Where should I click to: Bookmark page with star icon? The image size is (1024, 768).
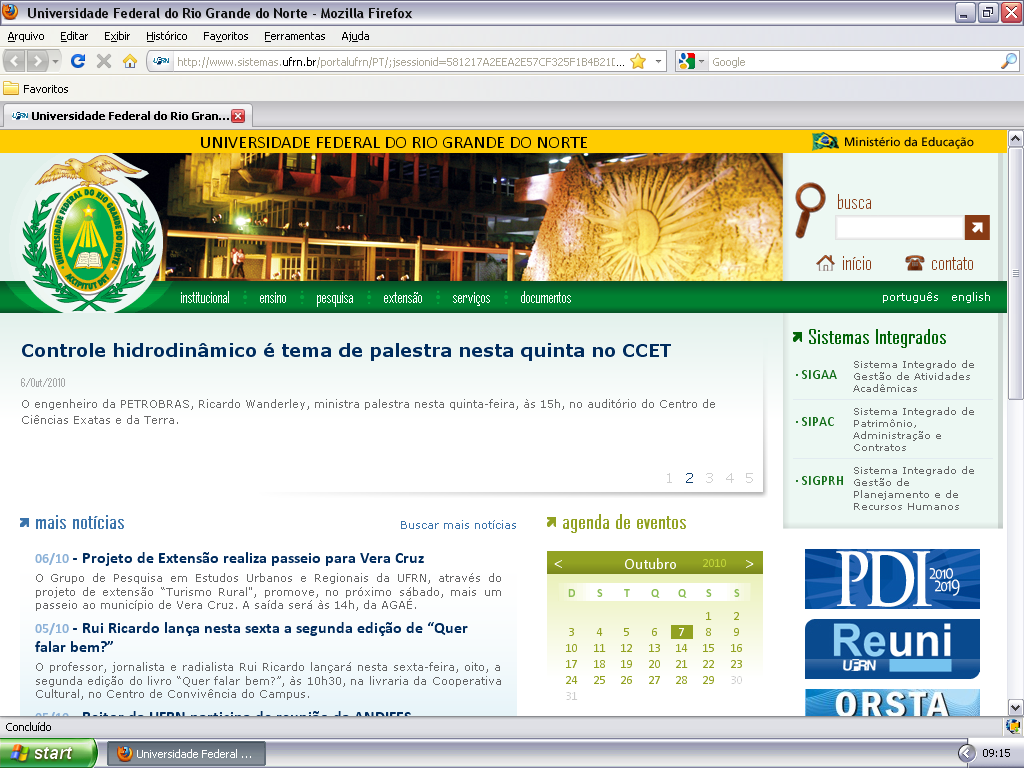pos(637,61)
